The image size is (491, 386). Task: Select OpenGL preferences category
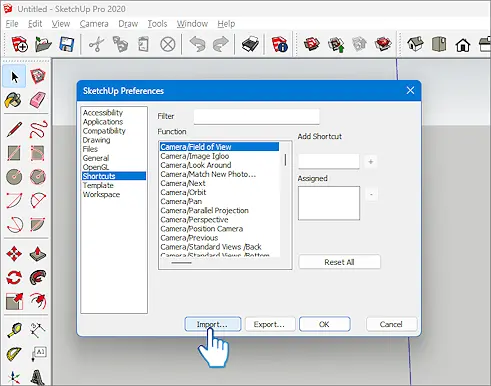(x=96, y=167)
